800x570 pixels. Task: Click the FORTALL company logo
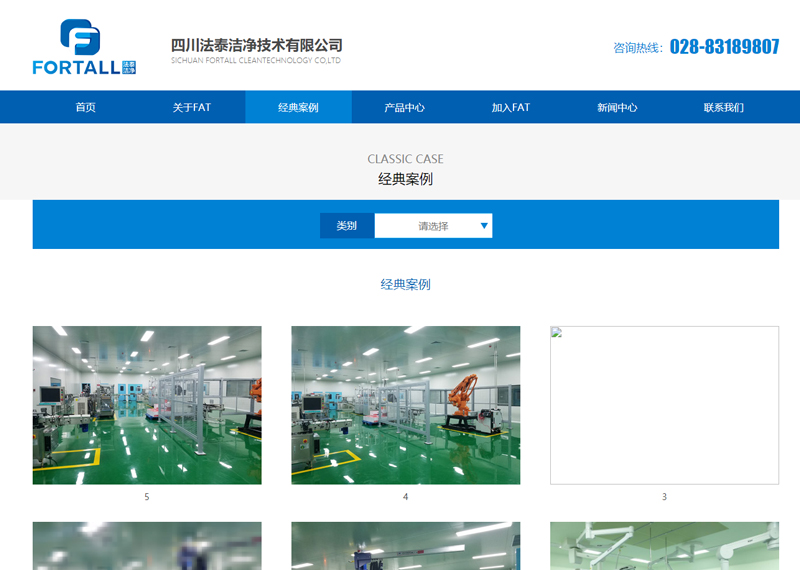pyautogui.click(x=84, y=47)
